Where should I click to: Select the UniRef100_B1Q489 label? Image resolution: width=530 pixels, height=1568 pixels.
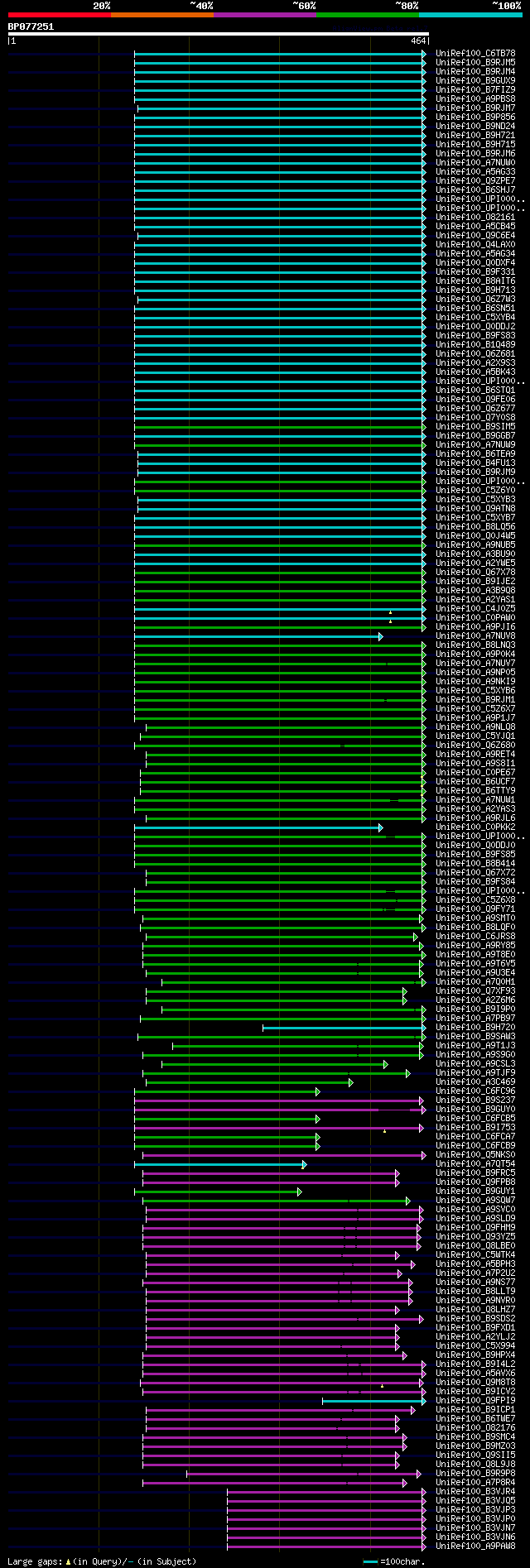[x=475, y=344]
